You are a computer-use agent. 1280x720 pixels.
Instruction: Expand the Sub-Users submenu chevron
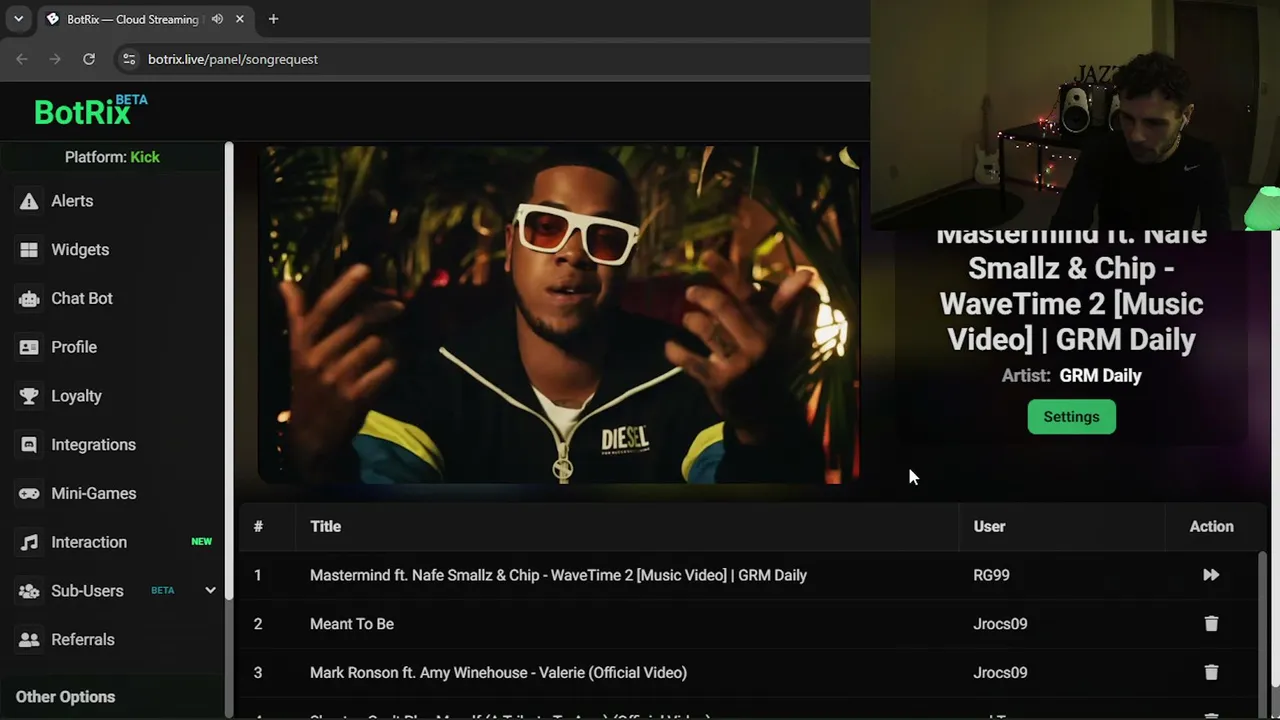click(210, 591)
